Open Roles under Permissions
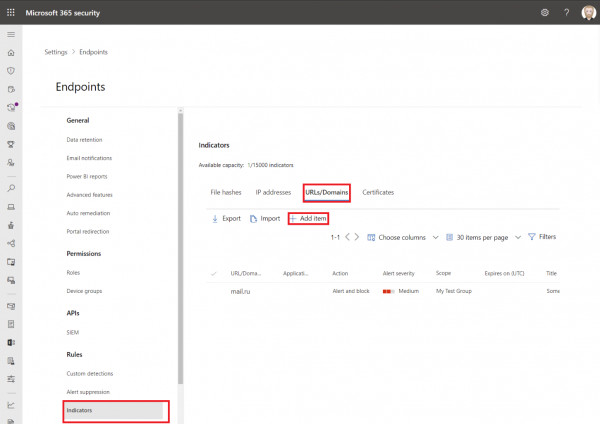This screenshot has height=424, width=600. (73, 273)
